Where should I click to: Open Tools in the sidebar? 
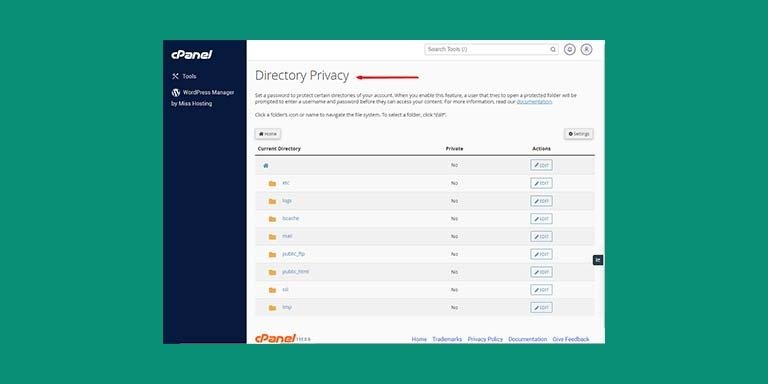[184, 76]
